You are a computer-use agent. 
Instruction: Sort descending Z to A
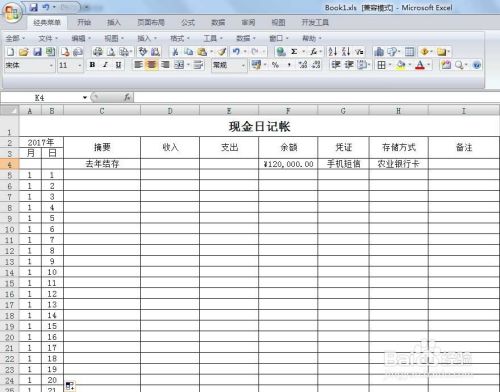pyautogui.click(x=346, y=52)
